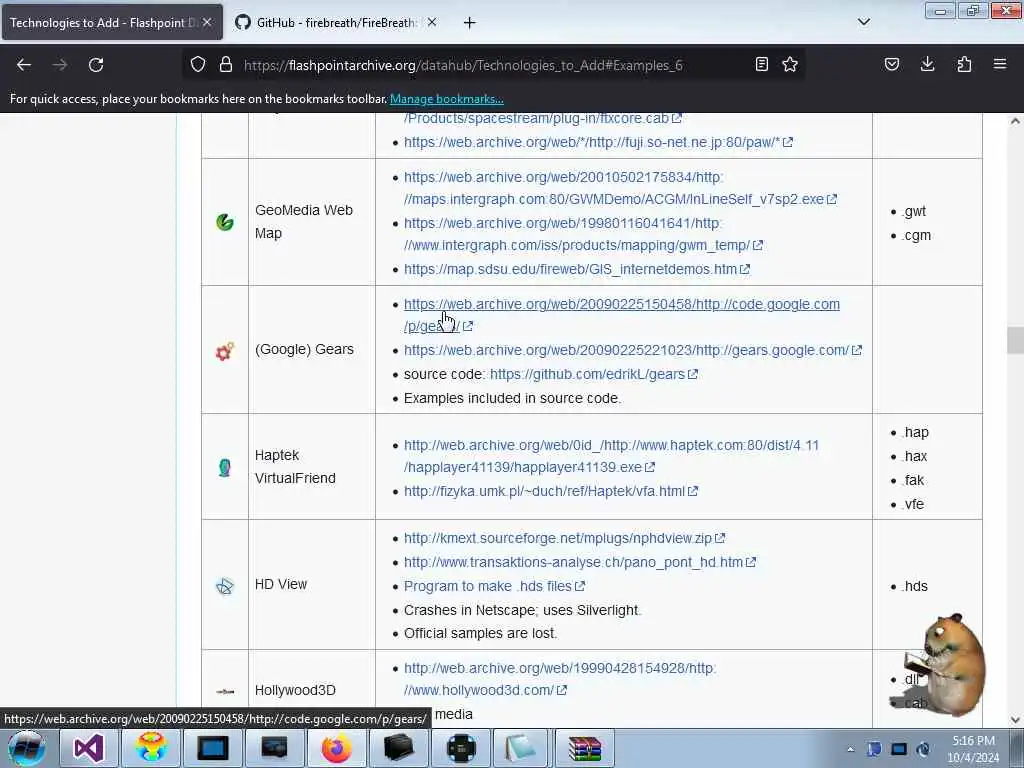Expand the list all tabs chevron

(x=863, y=22)
